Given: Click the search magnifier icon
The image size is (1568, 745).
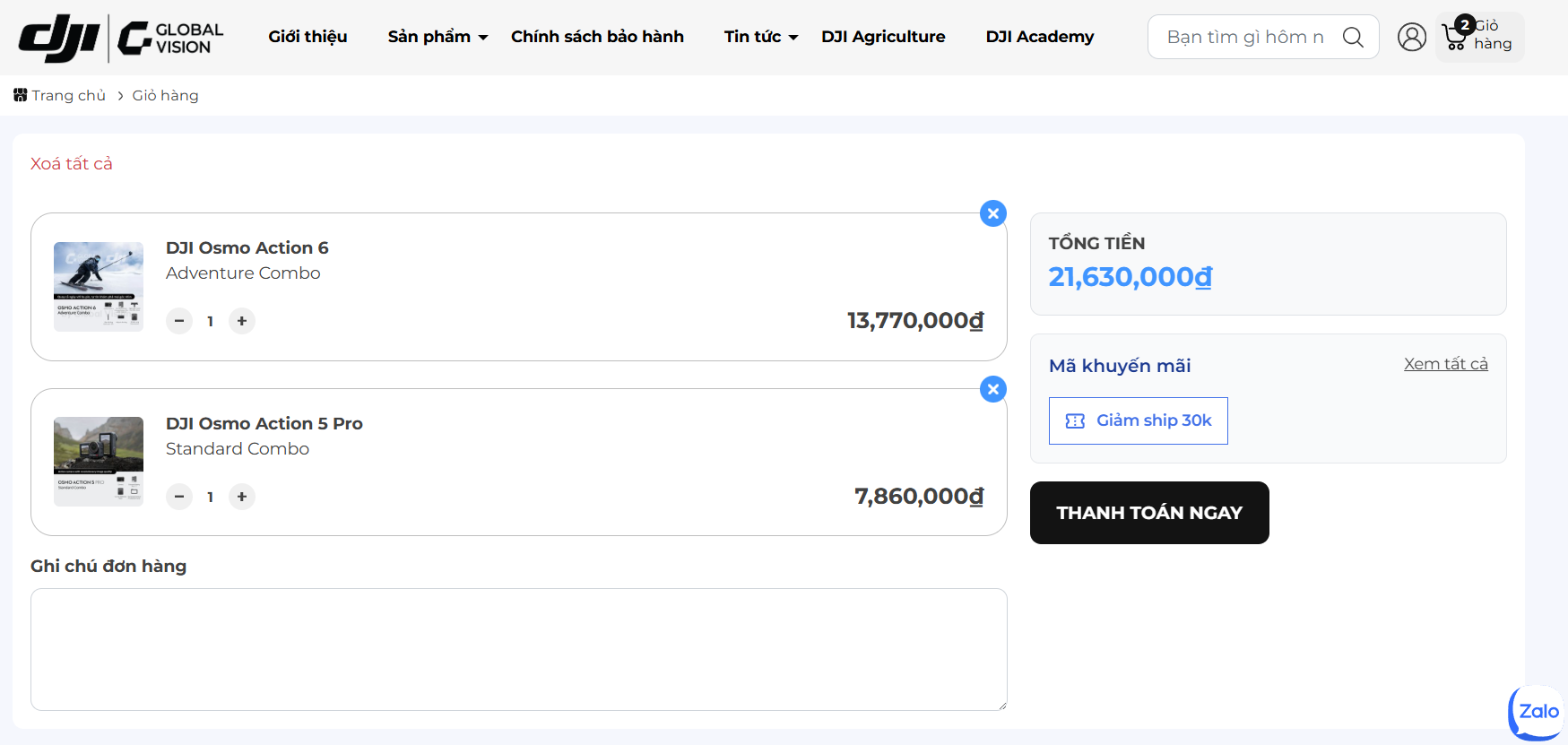Looking at the screenshot, I should point(1353,37).
